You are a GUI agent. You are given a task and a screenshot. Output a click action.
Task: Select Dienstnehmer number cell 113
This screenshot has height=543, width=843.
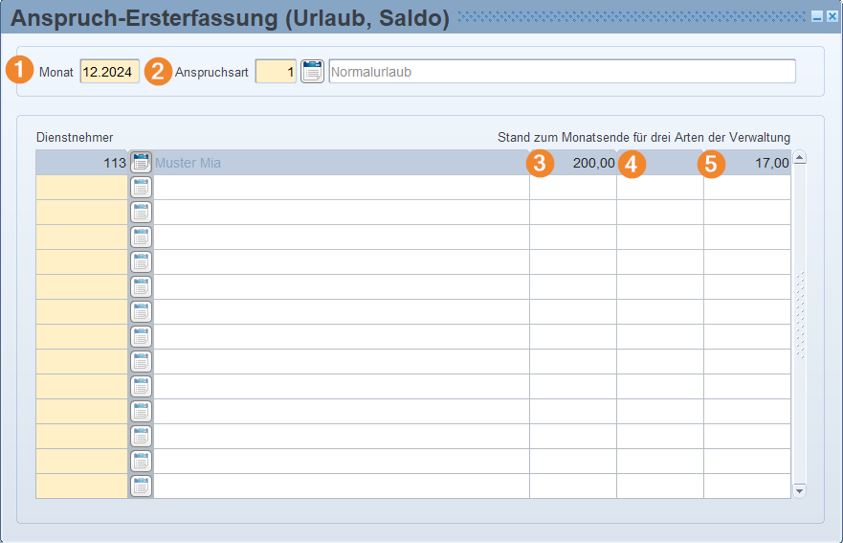click(x=82, y=163)
